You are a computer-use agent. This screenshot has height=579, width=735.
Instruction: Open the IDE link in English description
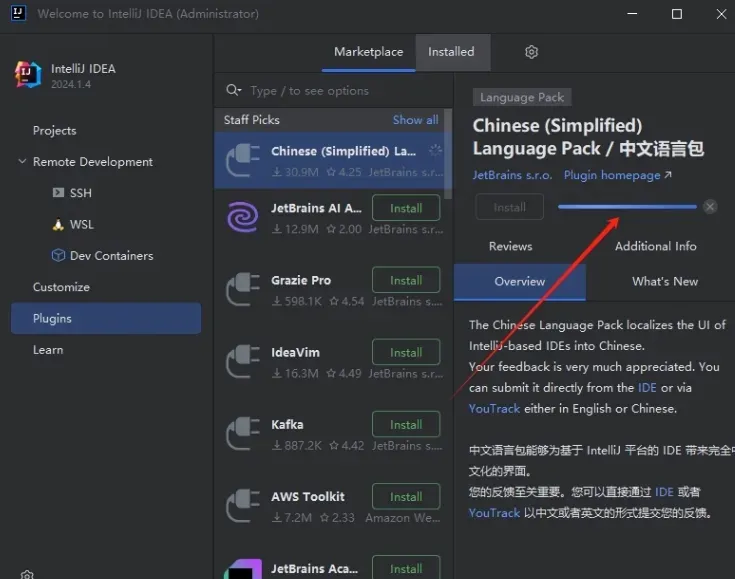(647, 388)
